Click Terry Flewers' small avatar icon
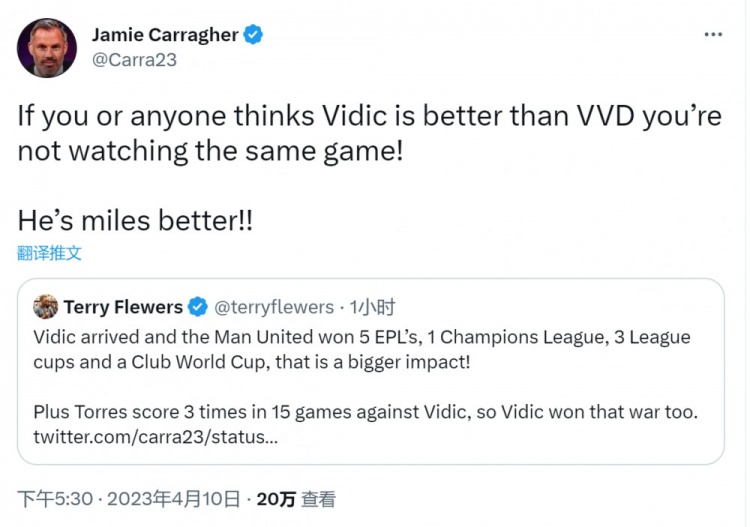750x527 pixels. click(x=45, y=307)
